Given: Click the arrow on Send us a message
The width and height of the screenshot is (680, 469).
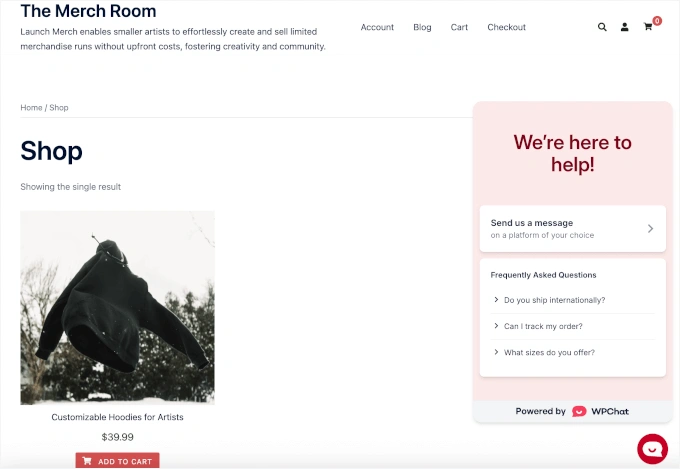Looking at the screenshot, I should (x=650, y=229).
